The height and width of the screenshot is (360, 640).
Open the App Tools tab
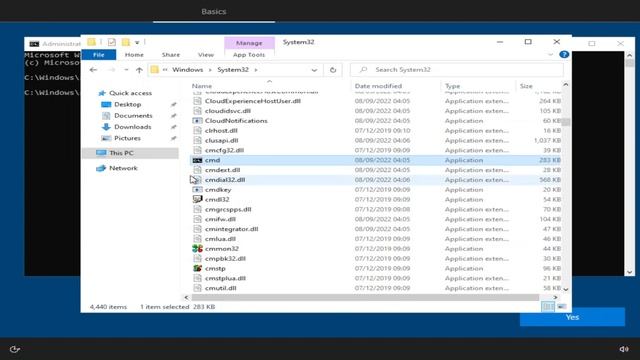(249, 55)
